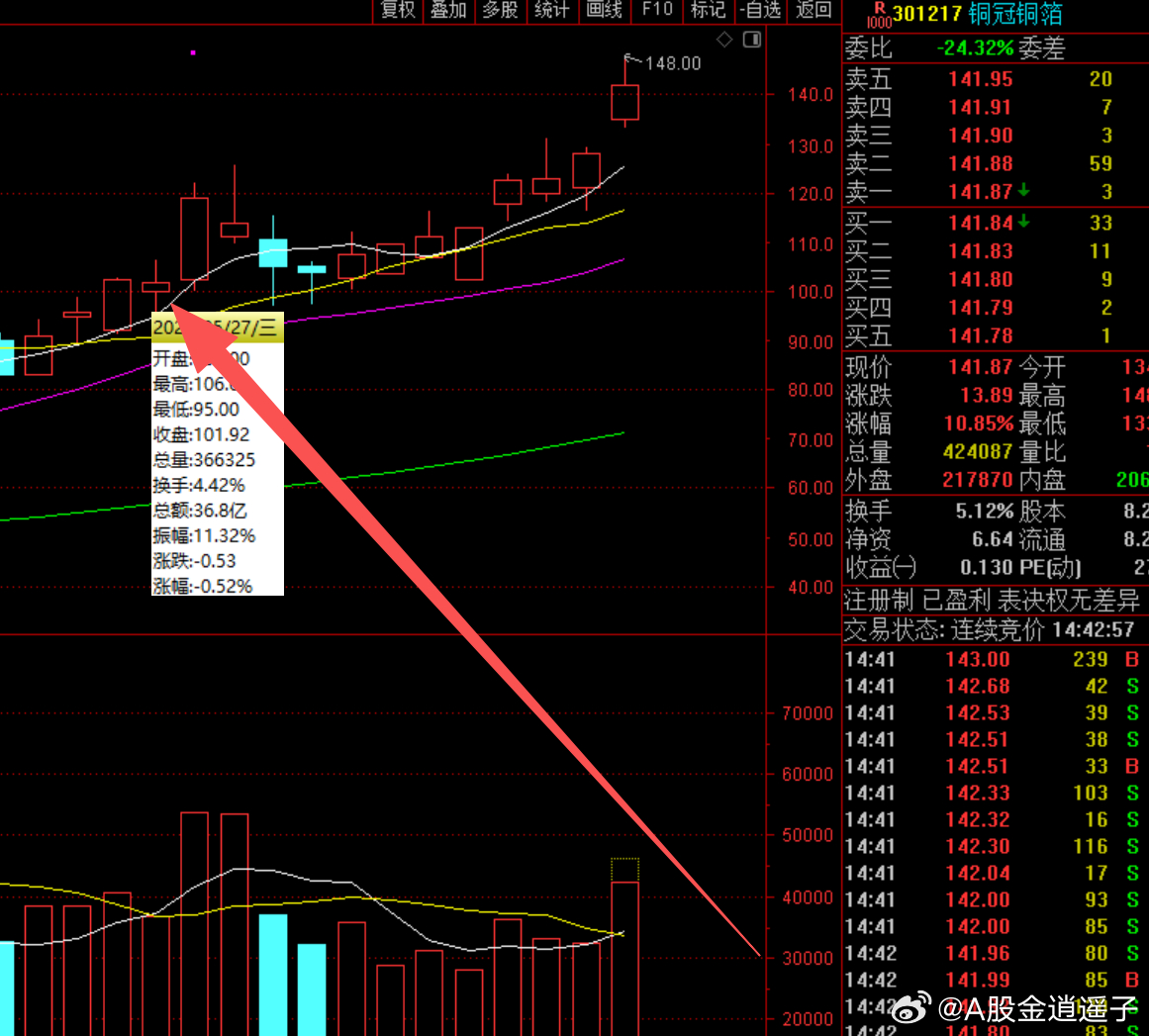
Task: Select 买二 price 141.83
Action: click(x=981, y=251)
